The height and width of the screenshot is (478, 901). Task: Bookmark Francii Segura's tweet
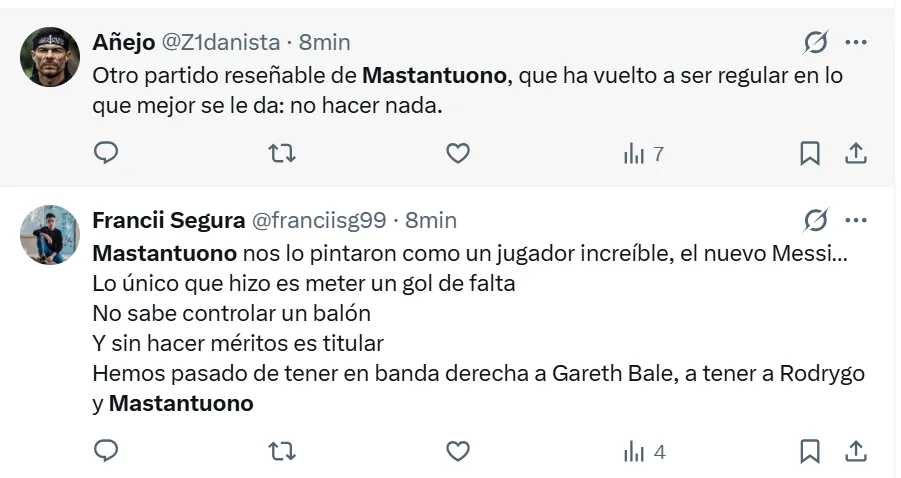(810, 451)
